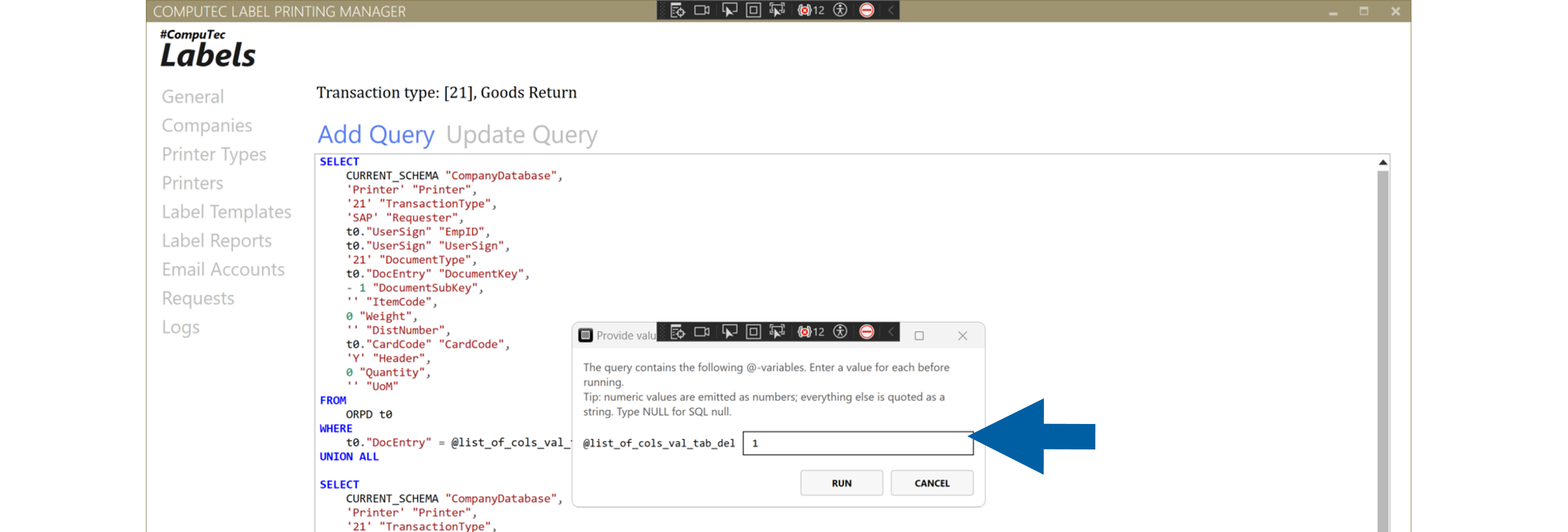
Task: Click the FROM keyword in the query
Action: [333, 401]
